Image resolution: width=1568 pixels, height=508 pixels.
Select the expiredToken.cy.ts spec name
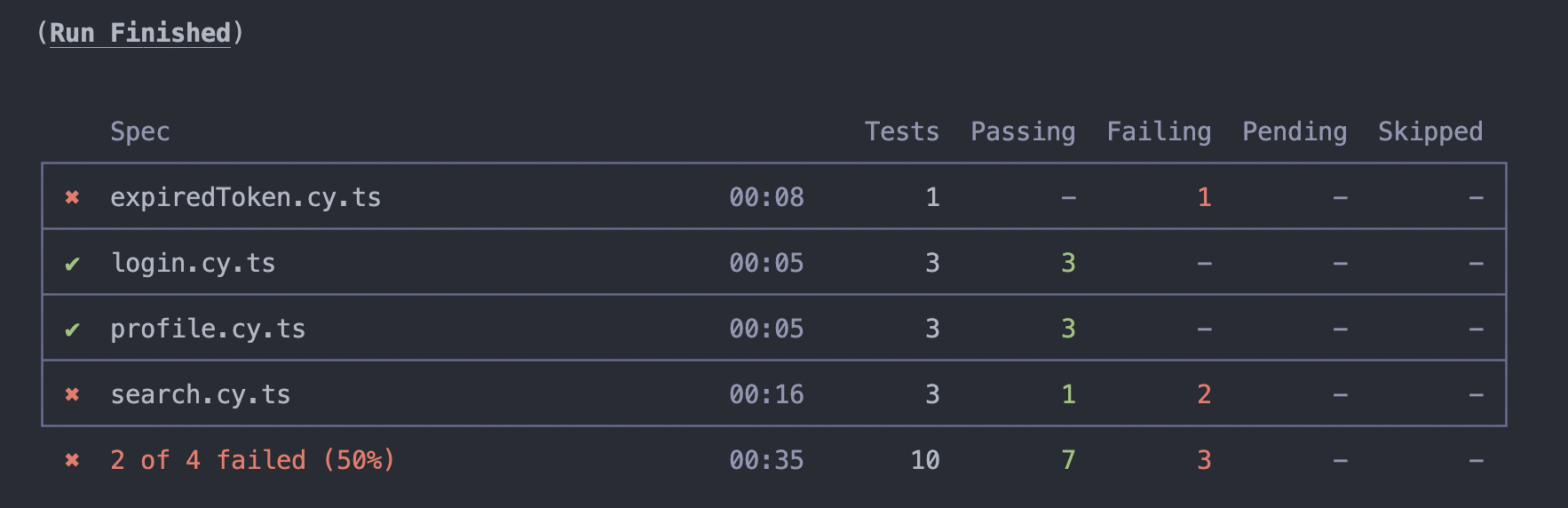click(245, 197)
